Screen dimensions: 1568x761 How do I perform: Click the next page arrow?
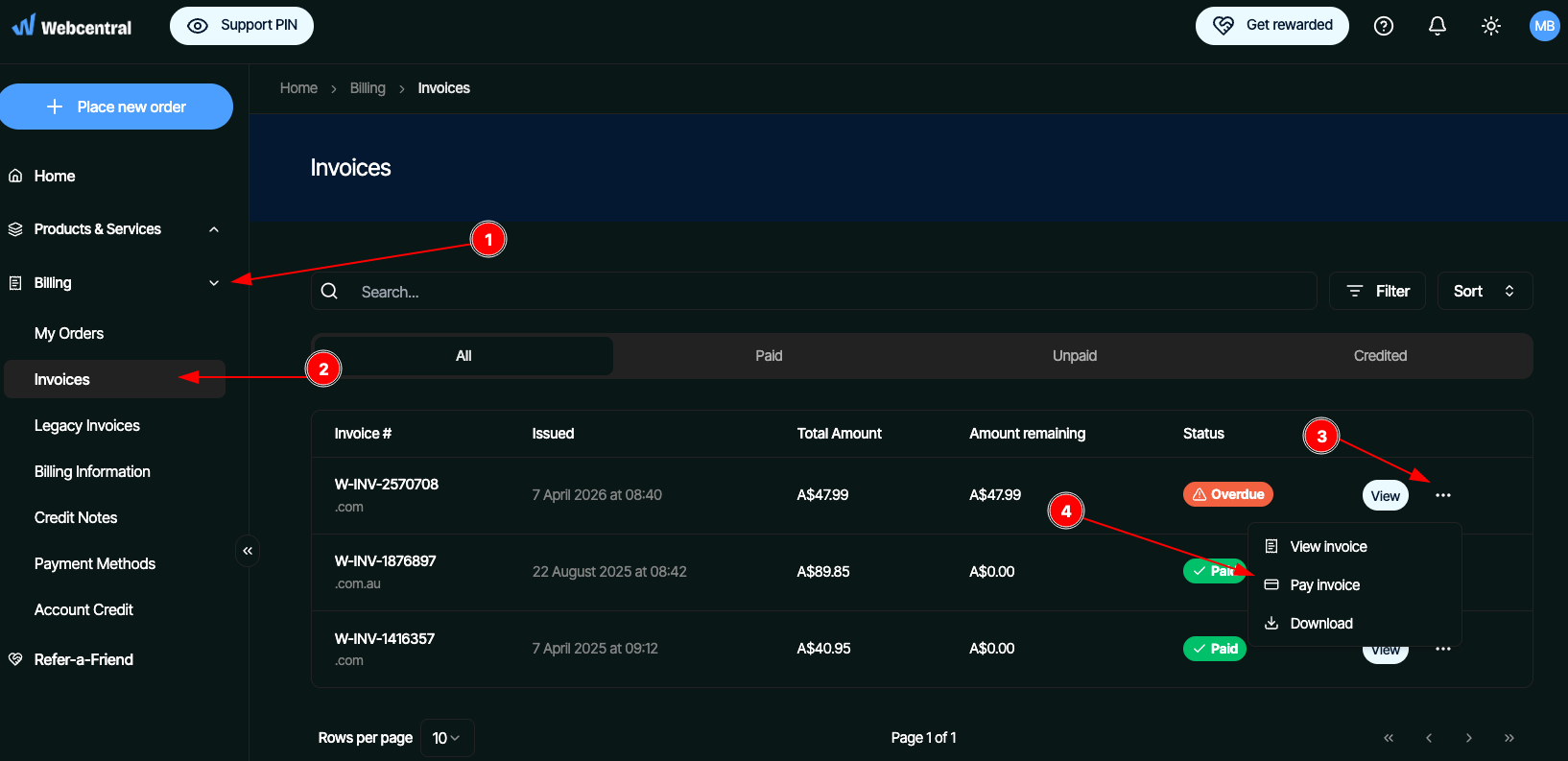click(1468, 738)
